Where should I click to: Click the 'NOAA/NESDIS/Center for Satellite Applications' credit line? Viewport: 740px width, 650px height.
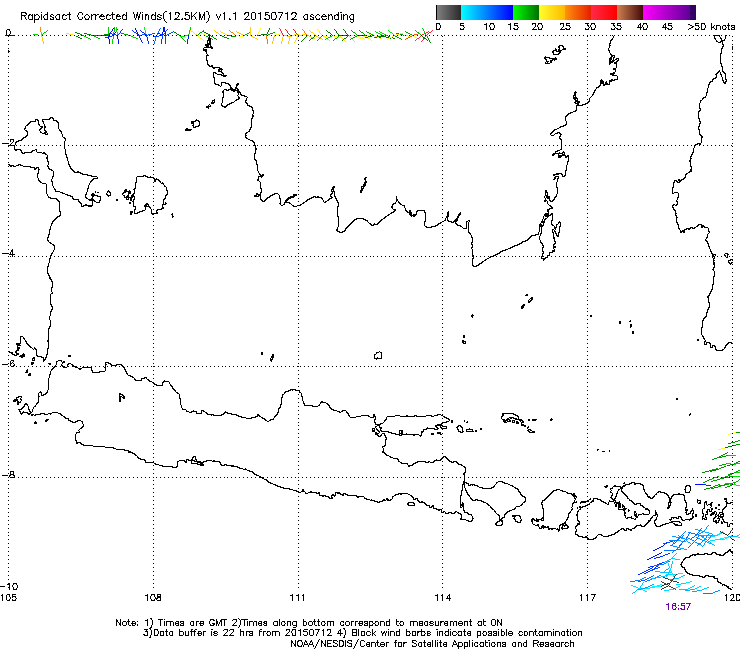(x=432, y=644)
